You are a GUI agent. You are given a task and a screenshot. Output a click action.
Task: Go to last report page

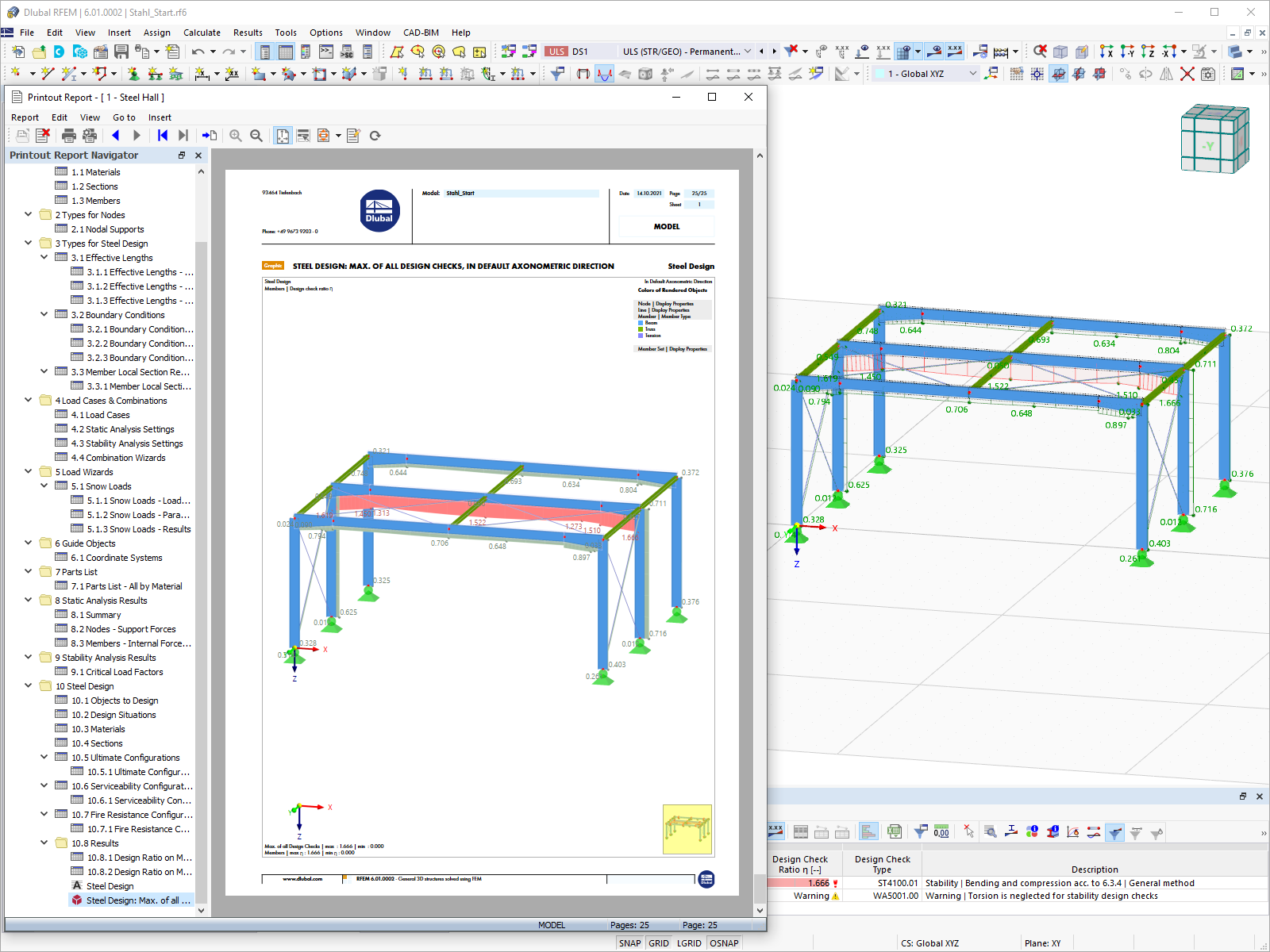click(x=183, y=135)
